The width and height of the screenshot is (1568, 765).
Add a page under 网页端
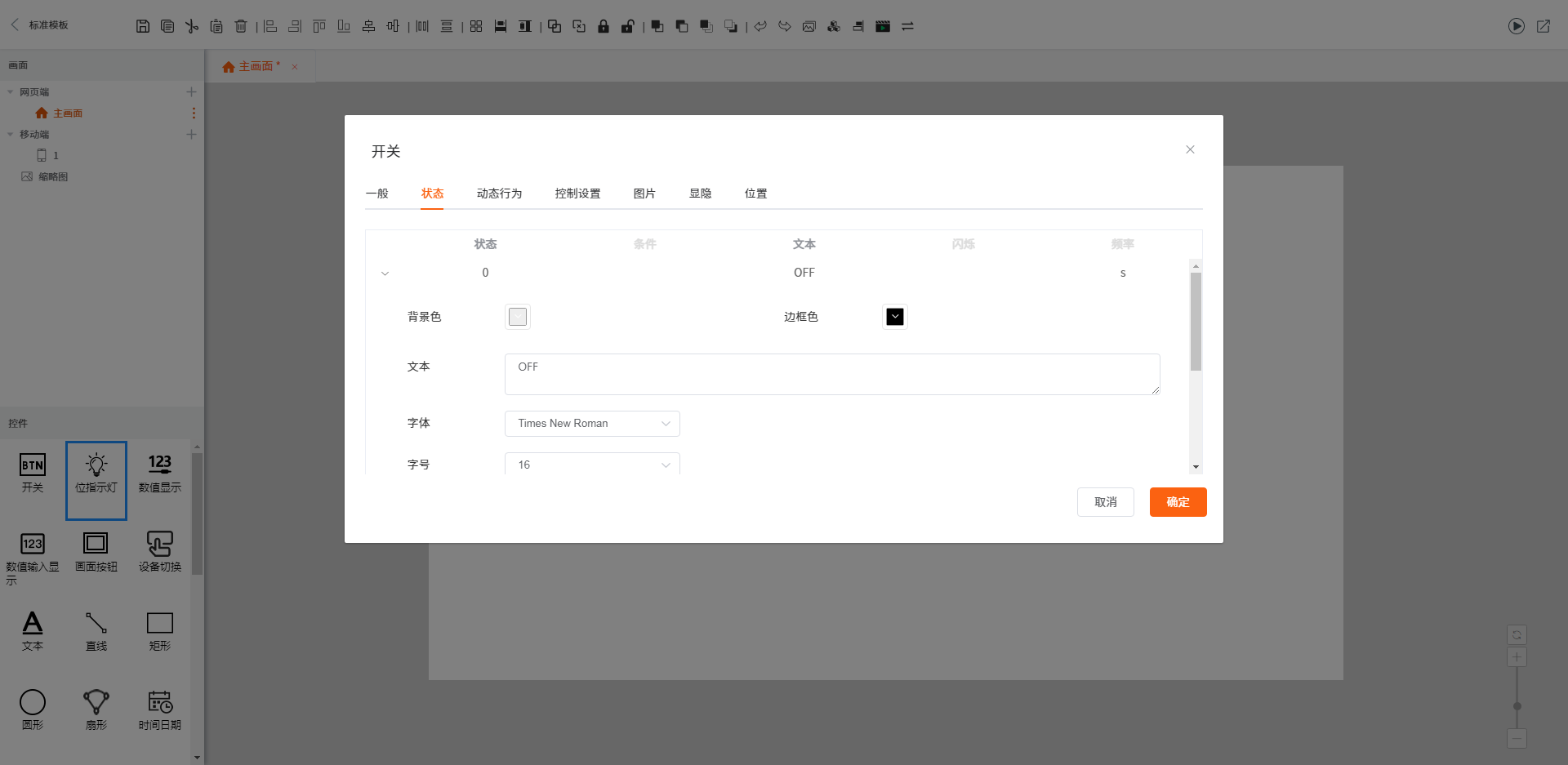click(x=191, y=92)
